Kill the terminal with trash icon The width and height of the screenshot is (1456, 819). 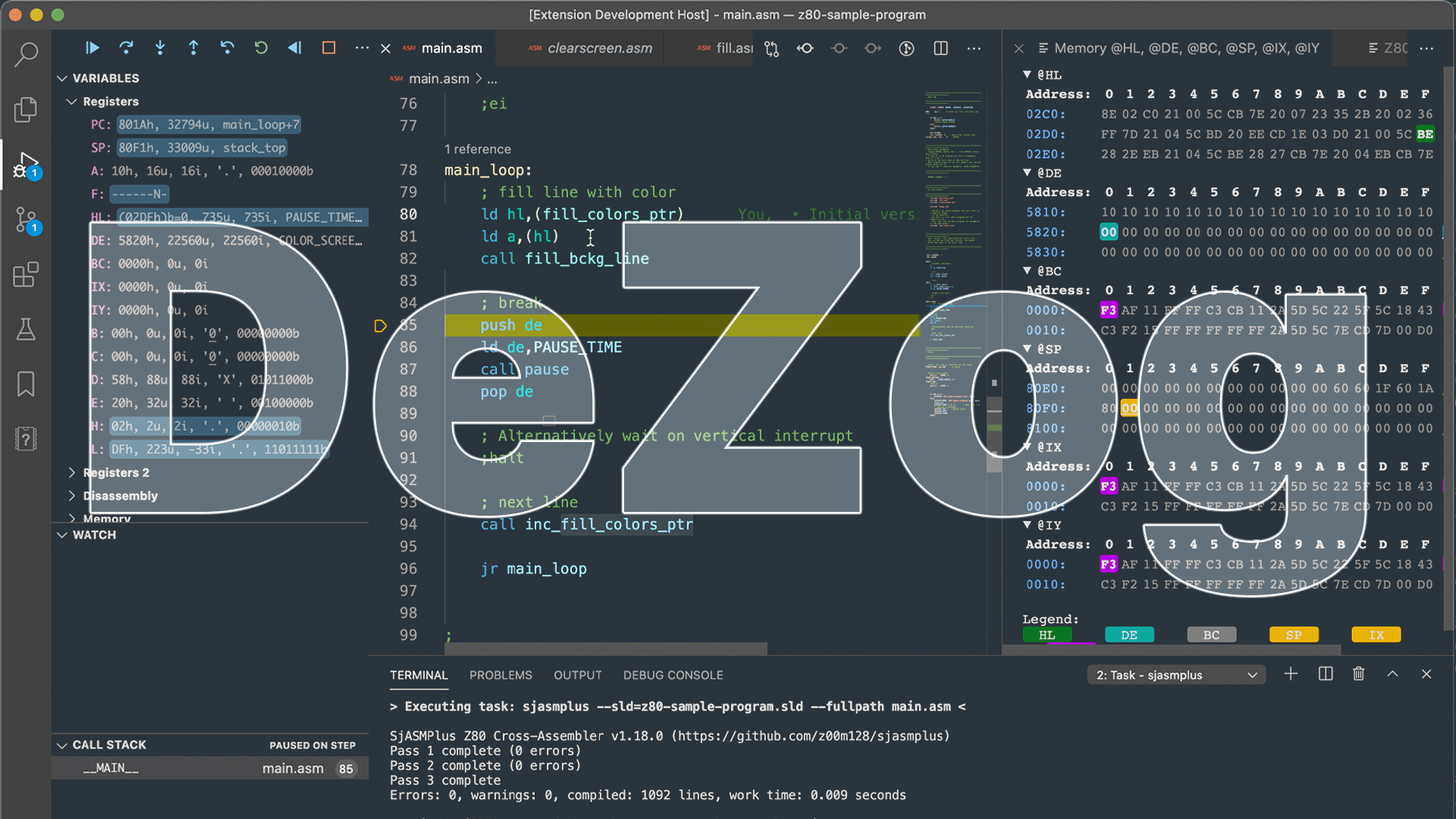point(1358,674)
